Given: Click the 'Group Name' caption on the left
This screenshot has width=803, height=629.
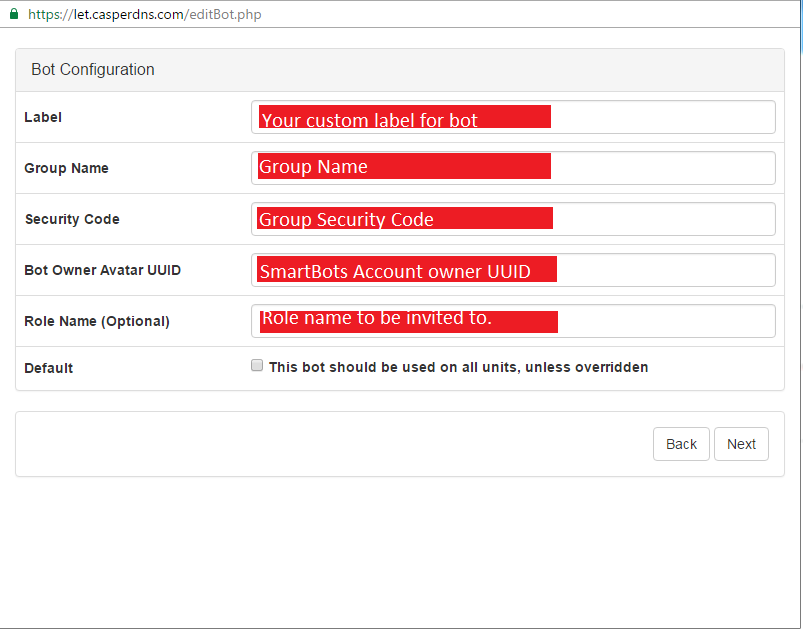Looking at the screenshot, I should click(67, 169).
